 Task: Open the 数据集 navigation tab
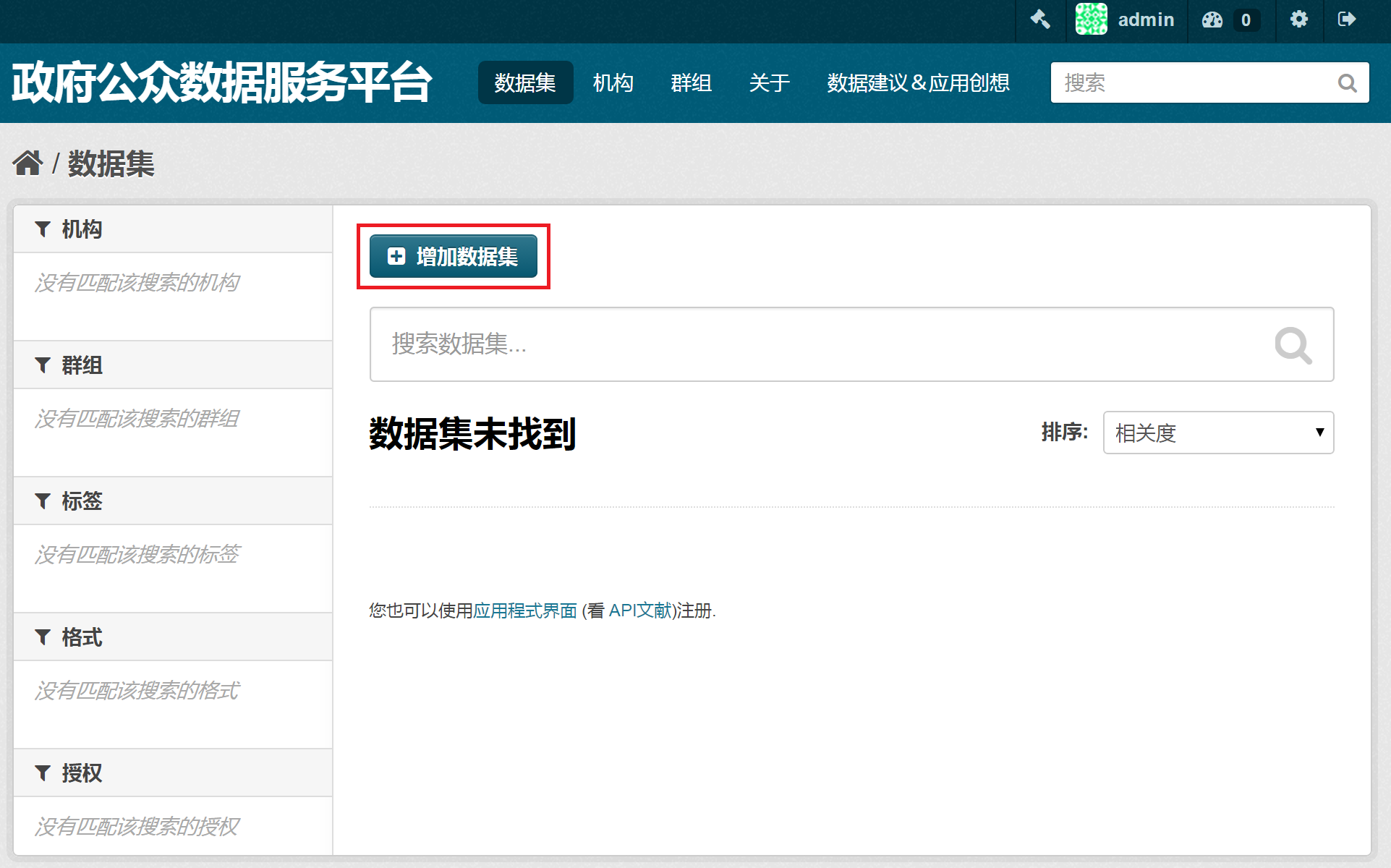[525, 83]
